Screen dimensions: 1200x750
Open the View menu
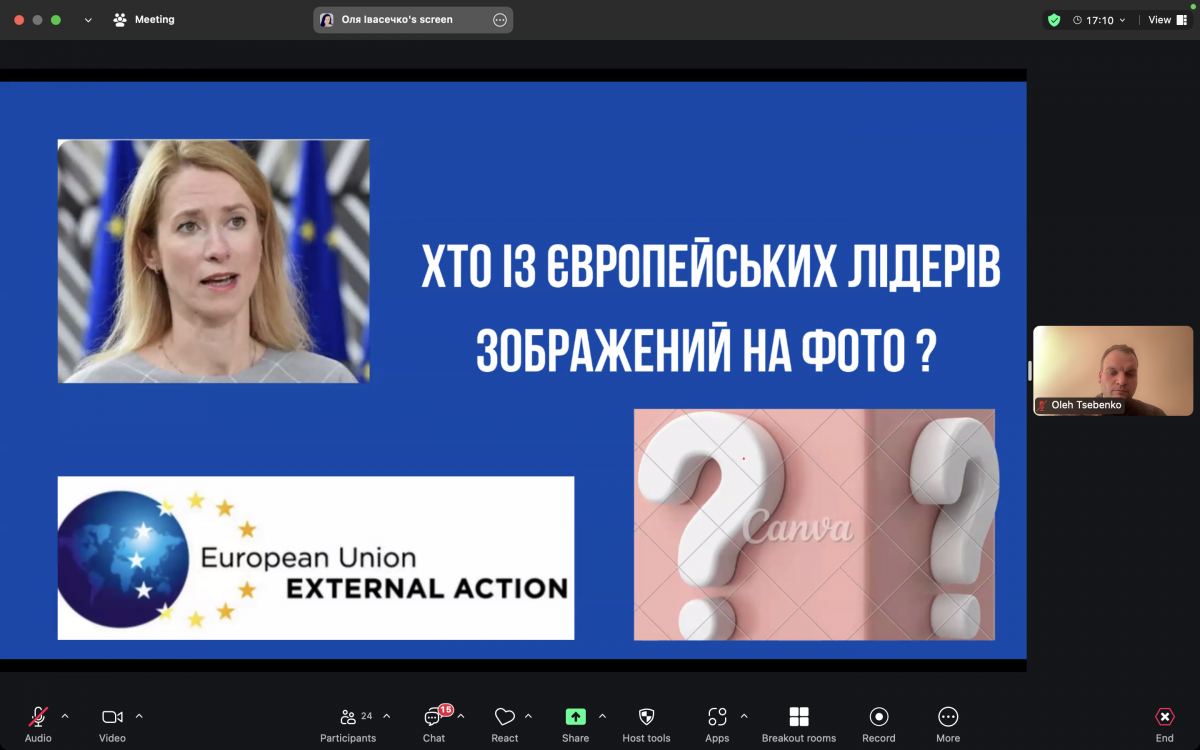click(x=1165, y=19)
